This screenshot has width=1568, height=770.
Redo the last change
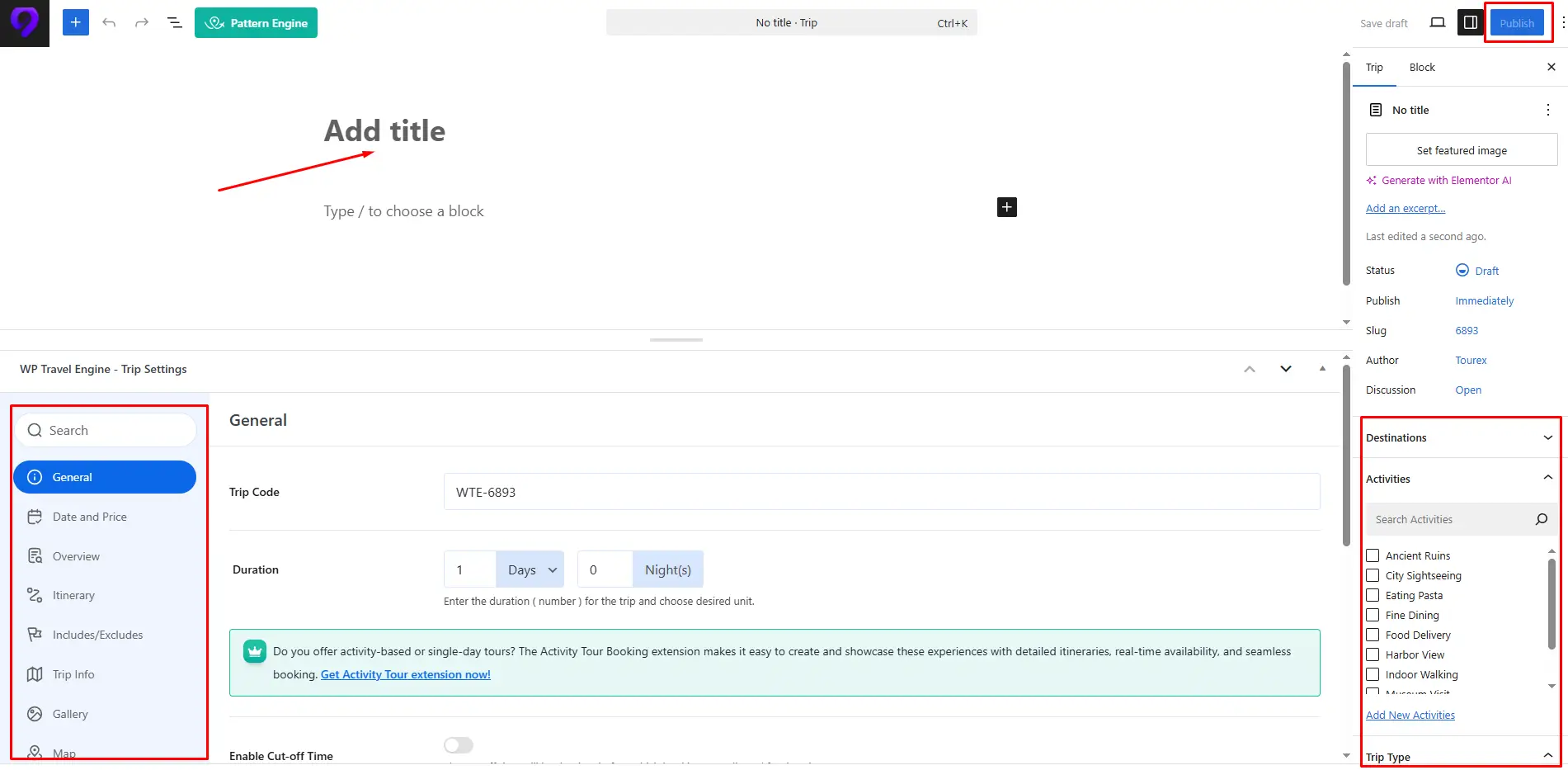141,22
